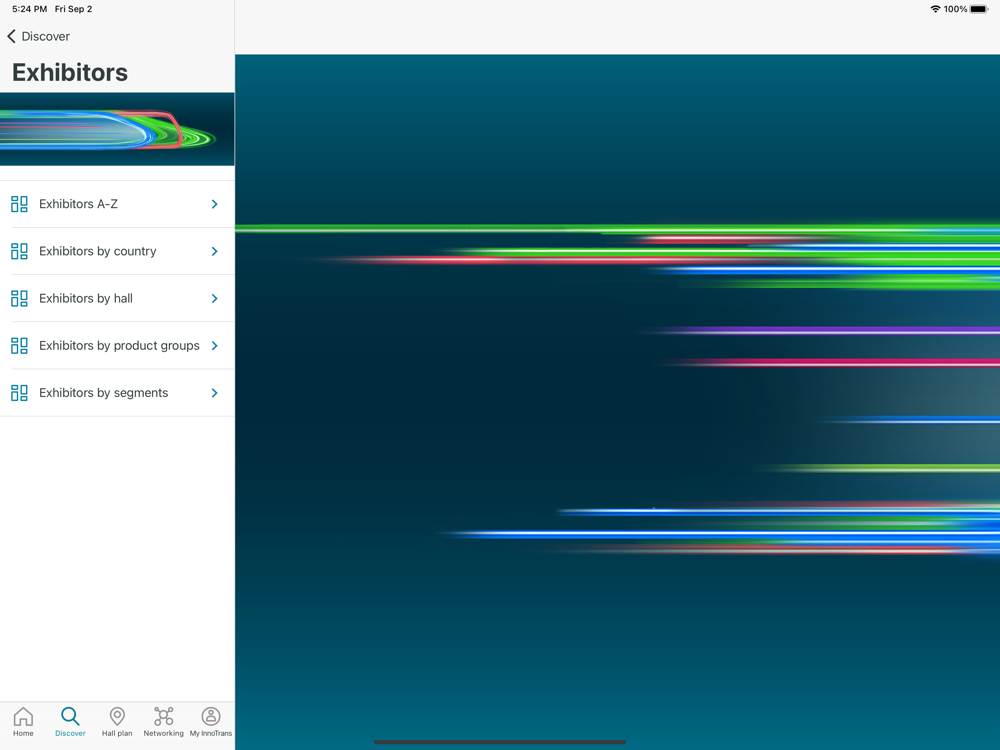Tap the battery status icon

[x=979, y=9]
